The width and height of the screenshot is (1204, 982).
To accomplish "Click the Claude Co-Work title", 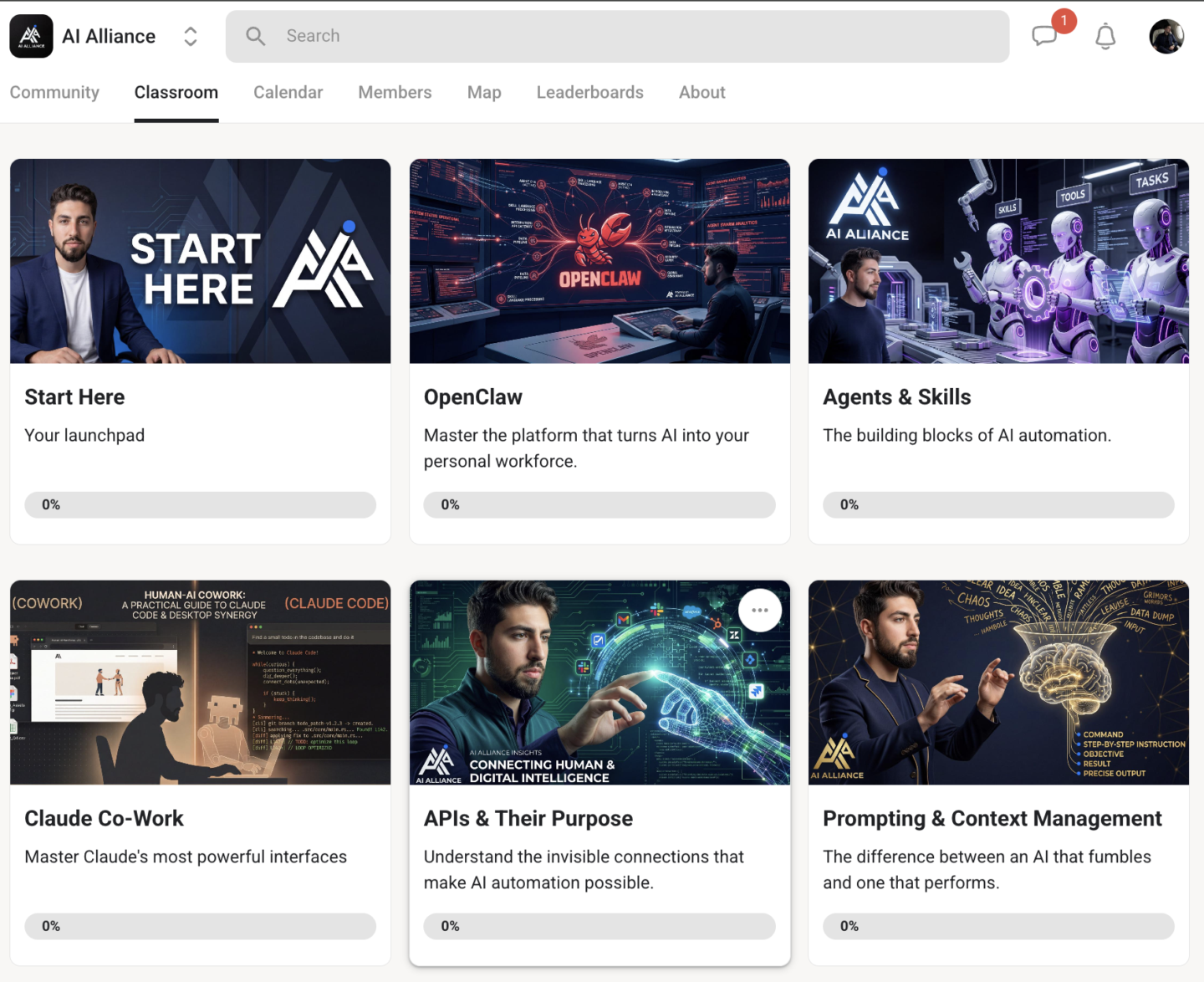I will coord(104,819).
